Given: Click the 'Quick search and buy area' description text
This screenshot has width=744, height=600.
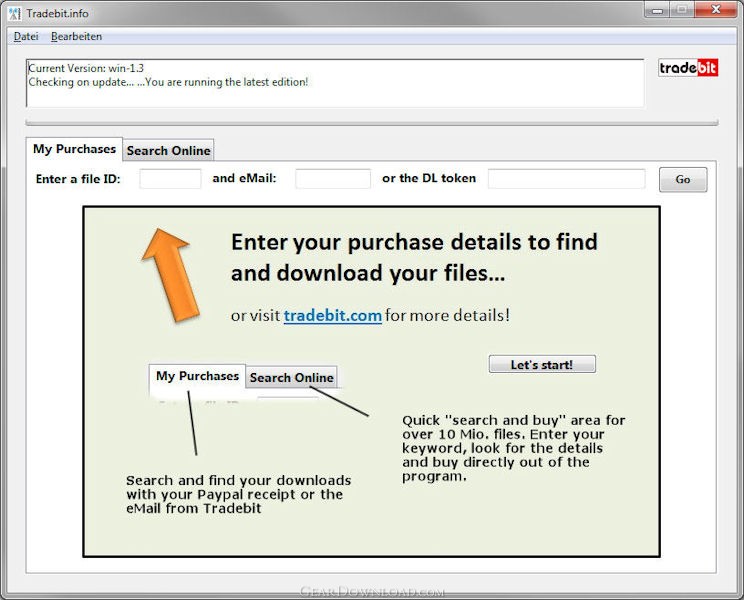Looking at the screenshot, I should [x=513, y=448].
